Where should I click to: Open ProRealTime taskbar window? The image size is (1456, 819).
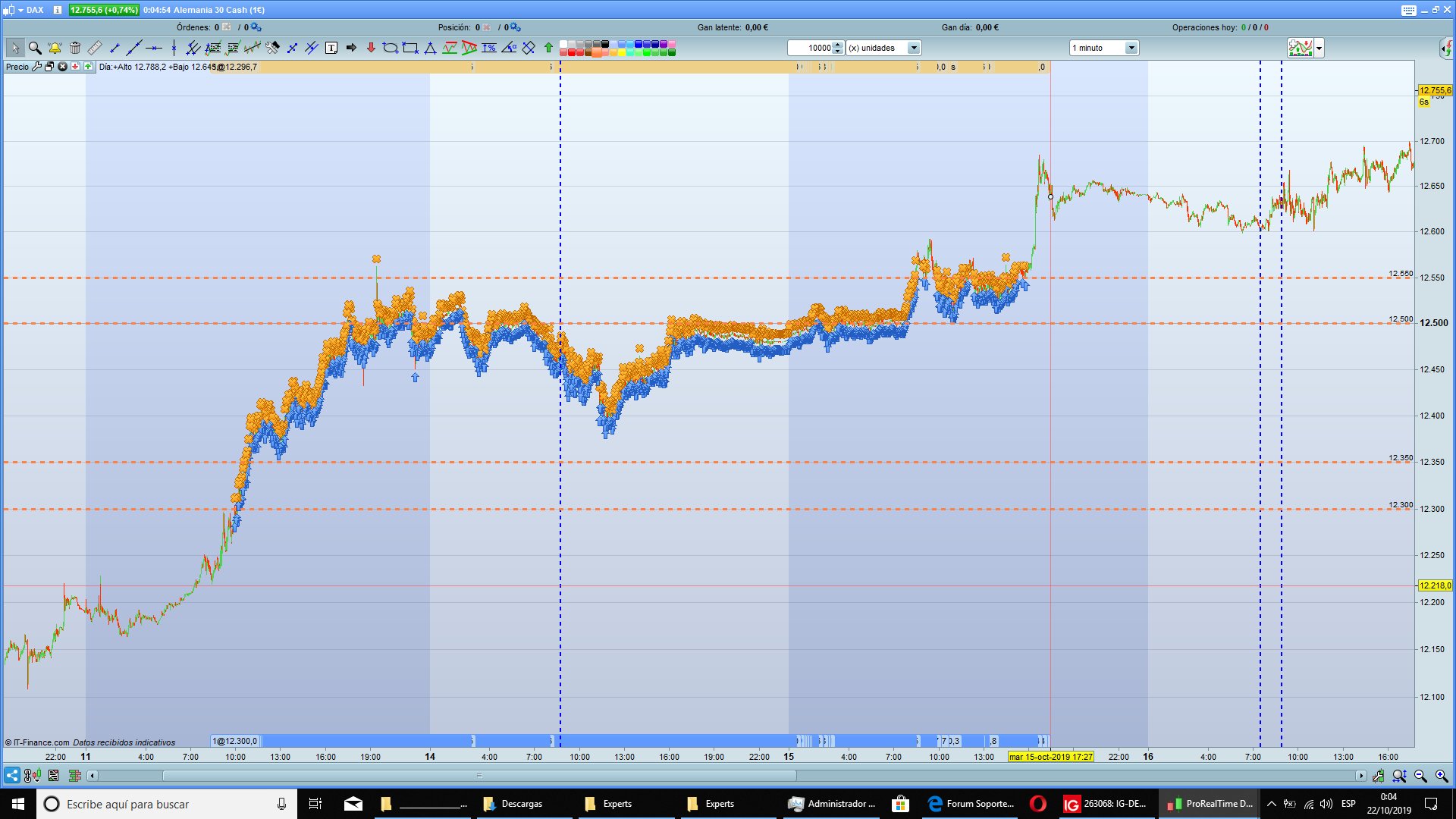click(x=1210, y=804)
